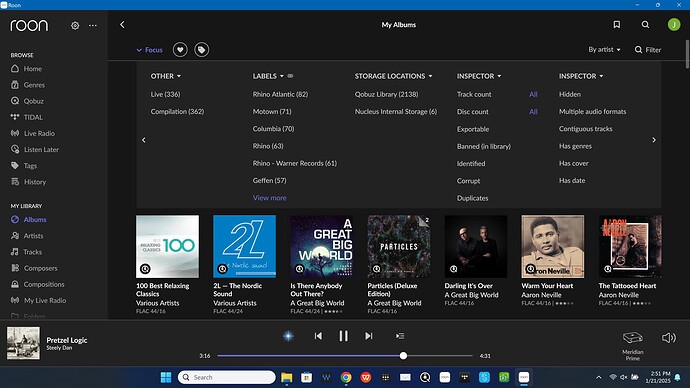The image size is (690, 388).
Task: Select the Live (336) focus option
Action: [165, 94]
